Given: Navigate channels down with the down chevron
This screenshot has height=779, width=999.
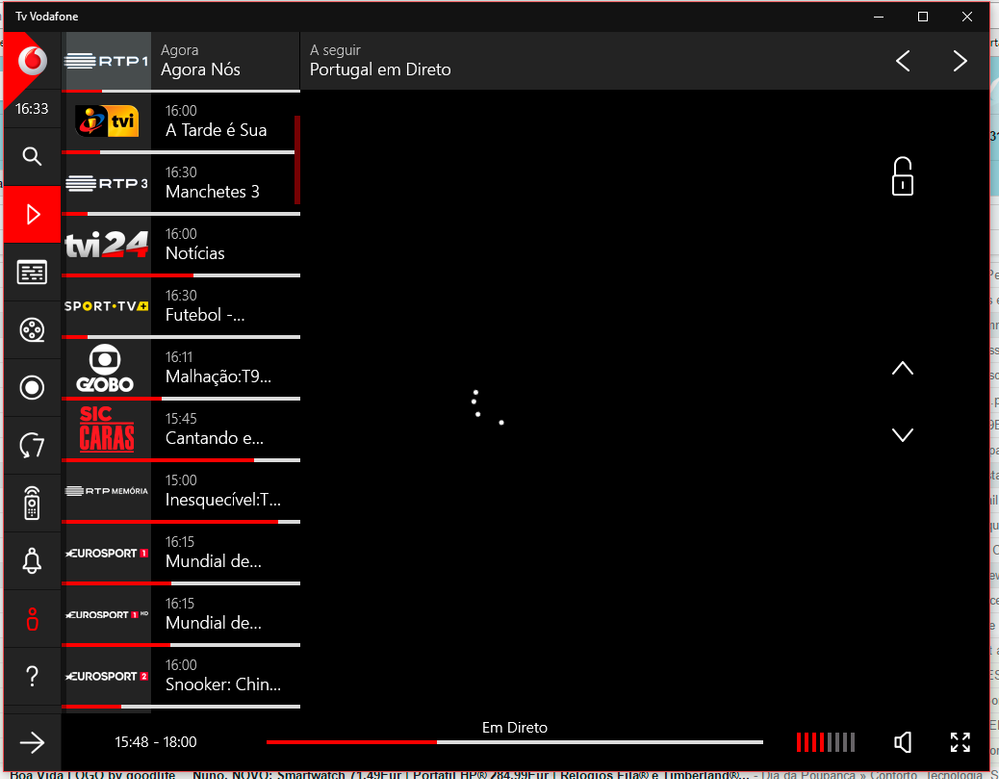Looking at the screenshot, I should click(x=902, y=434).
